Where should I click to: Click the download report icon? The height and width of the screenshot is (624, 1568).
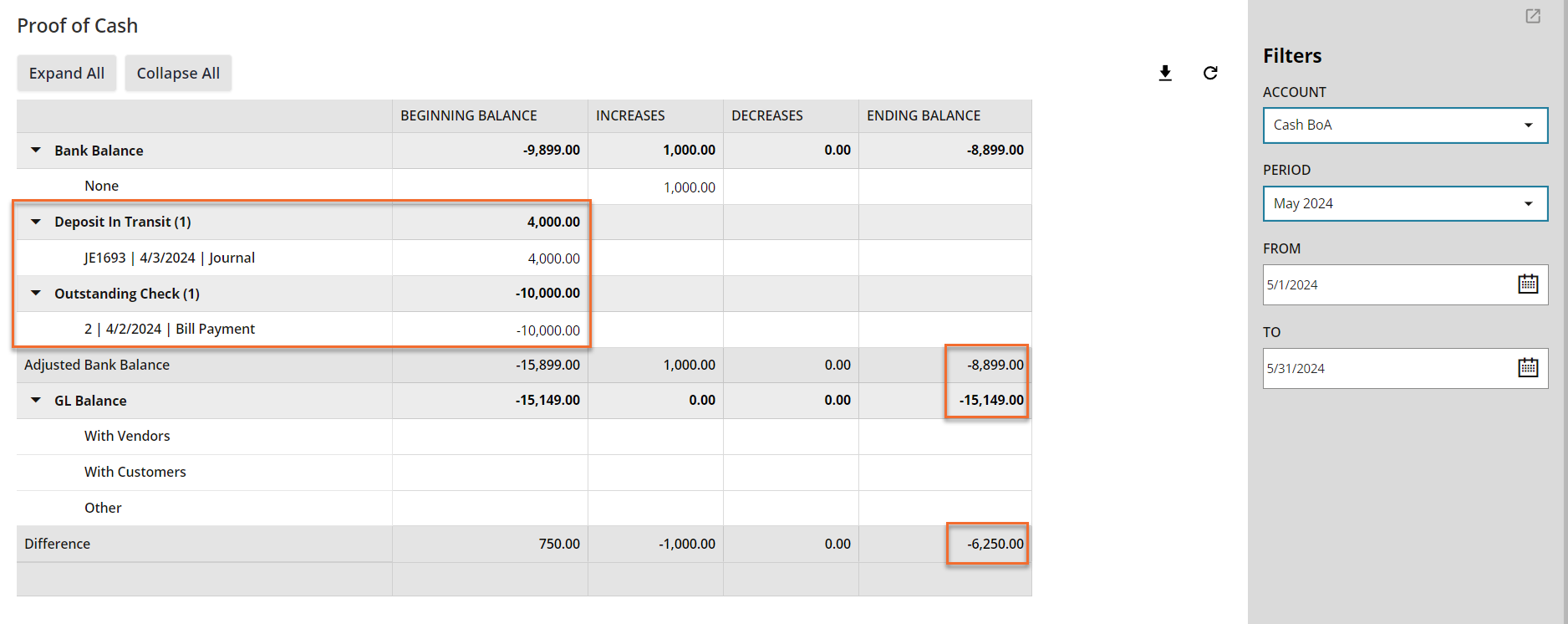click(1165, 74)
